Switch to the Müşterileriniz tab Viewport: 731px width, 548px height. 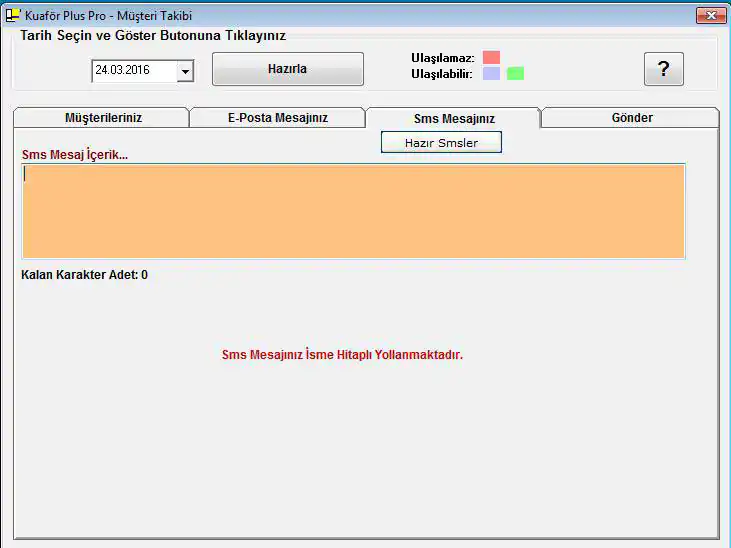(x=102, y=118)
